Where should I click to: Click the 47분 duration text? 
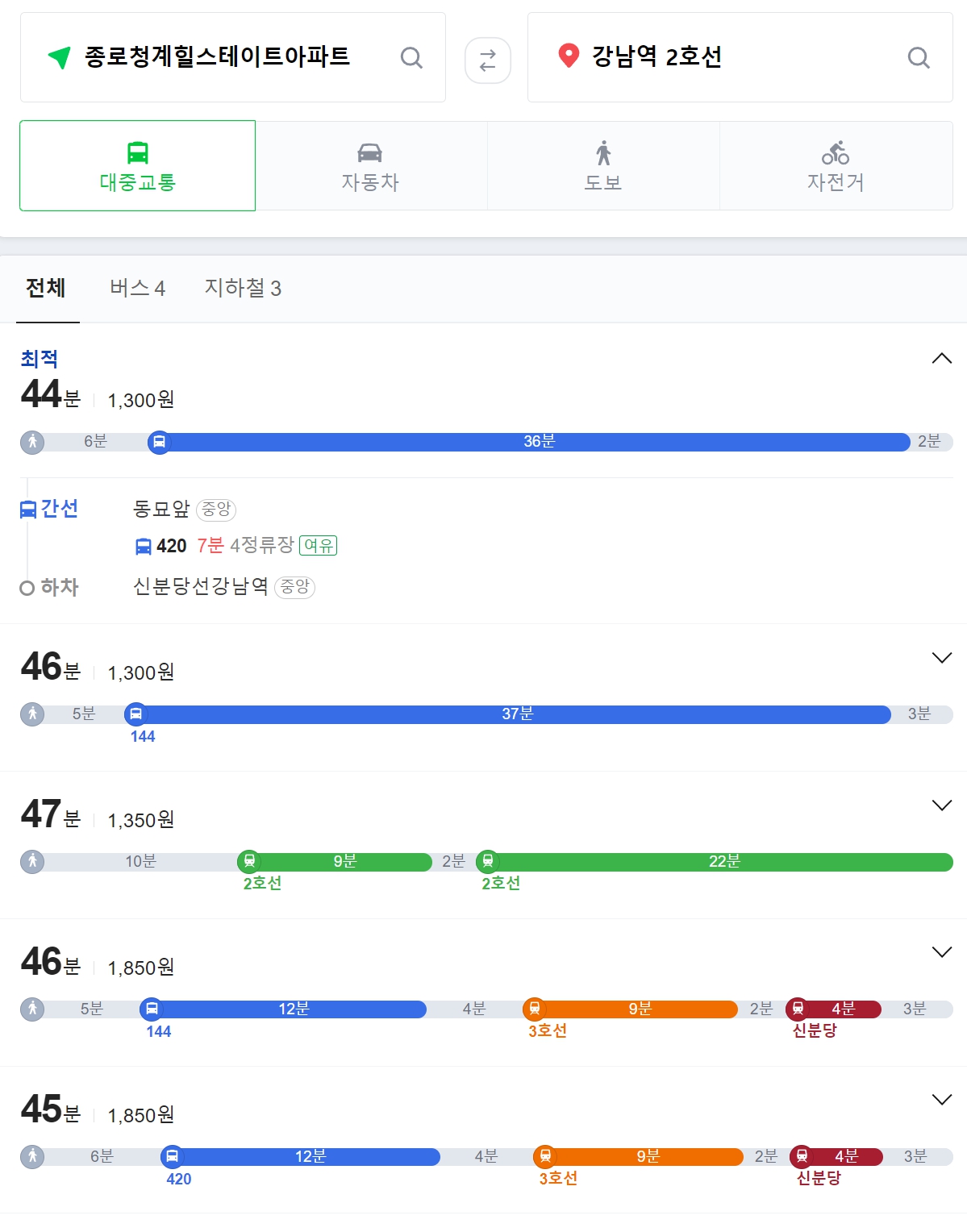(x=51, y=814)
